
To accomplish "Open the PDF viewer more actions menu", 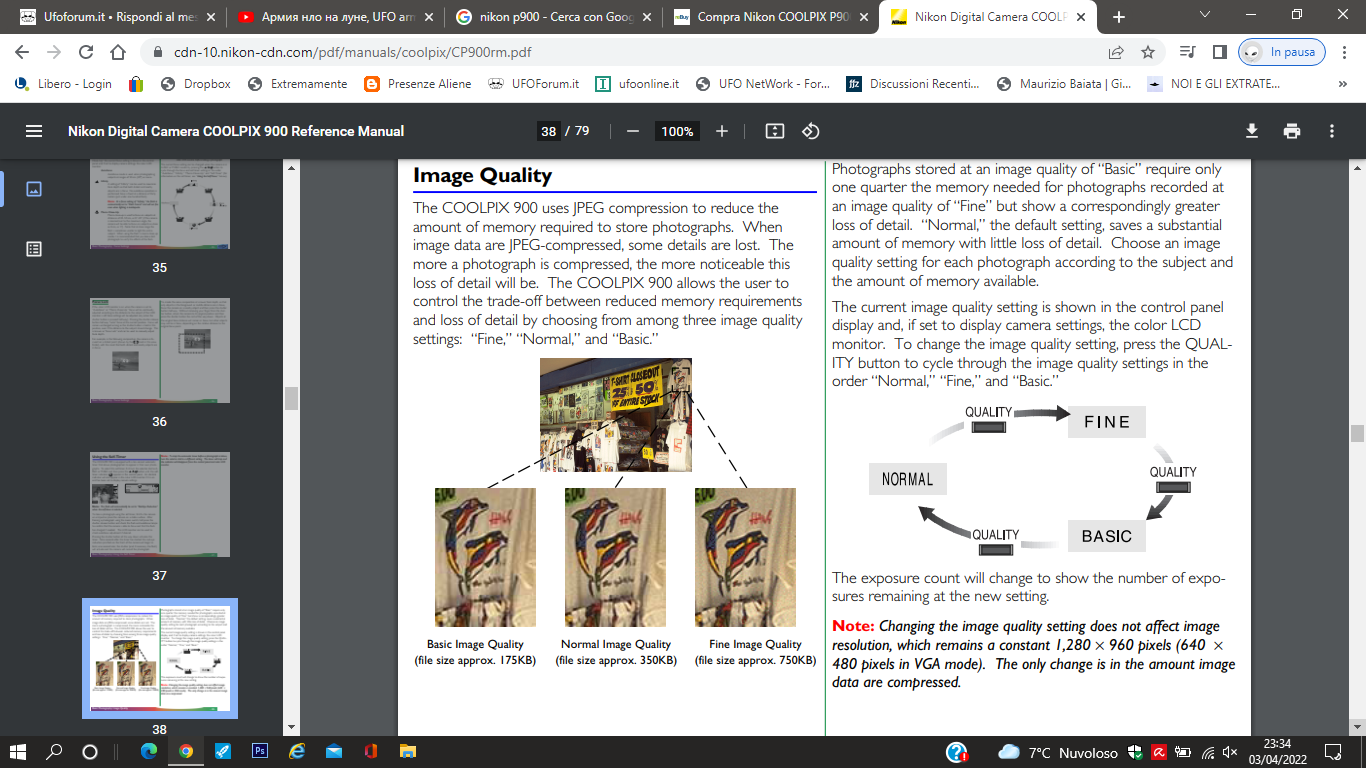I will click(x=1332, y=131).
